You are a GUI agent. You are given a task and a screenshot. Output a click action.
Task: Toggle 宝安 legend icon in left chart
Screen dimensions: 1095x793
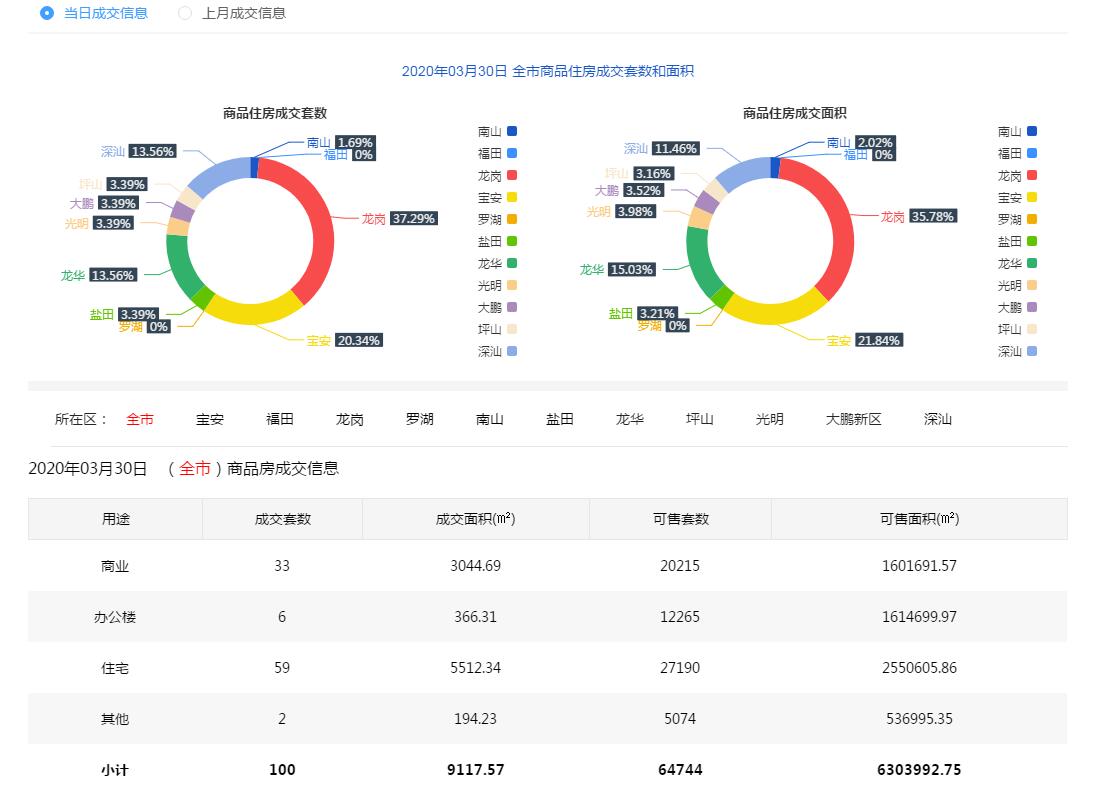click(x=512, y=197)
